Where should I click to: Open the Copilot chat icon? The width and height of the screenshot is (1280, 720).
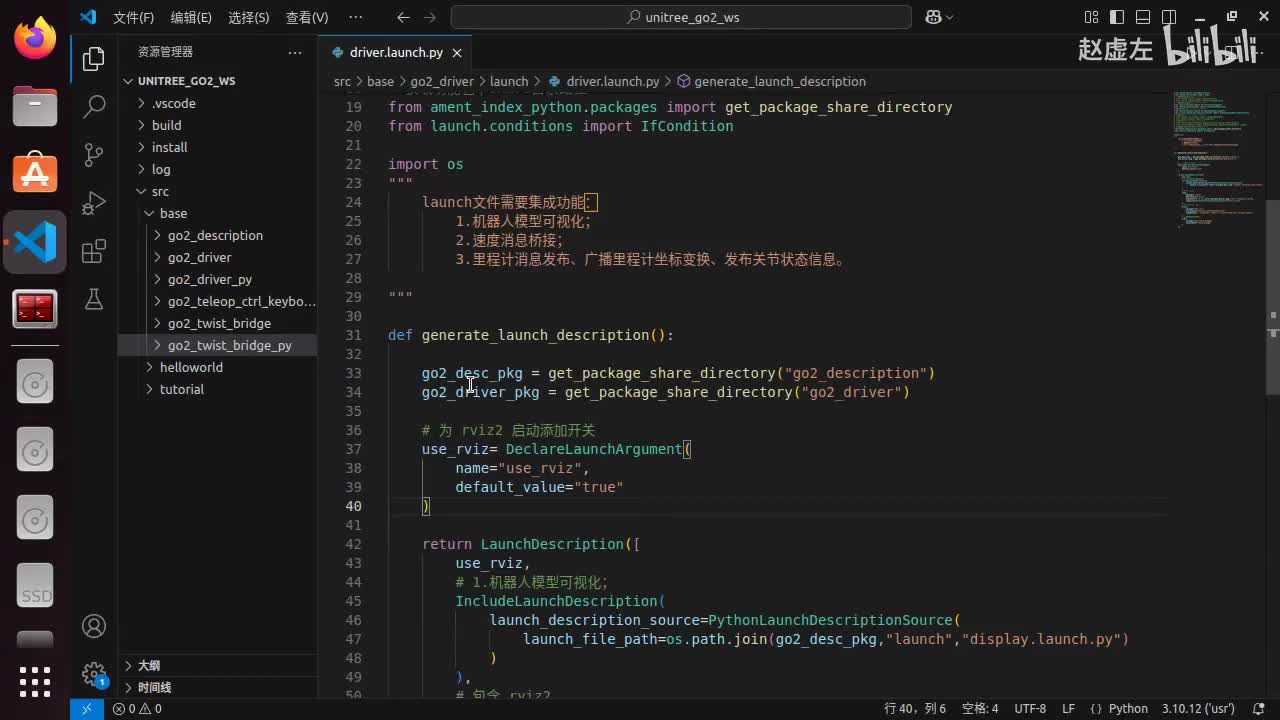[x=933, y=17]
